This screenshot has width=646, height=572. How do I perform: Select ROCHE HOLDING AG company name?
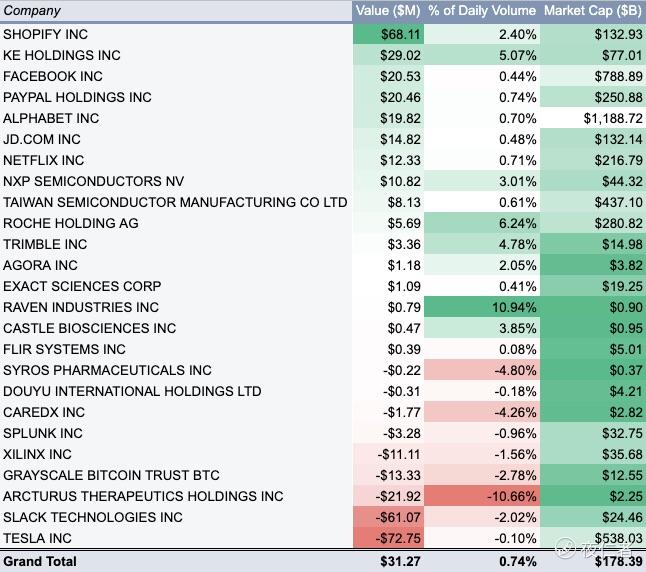point(71,223)
